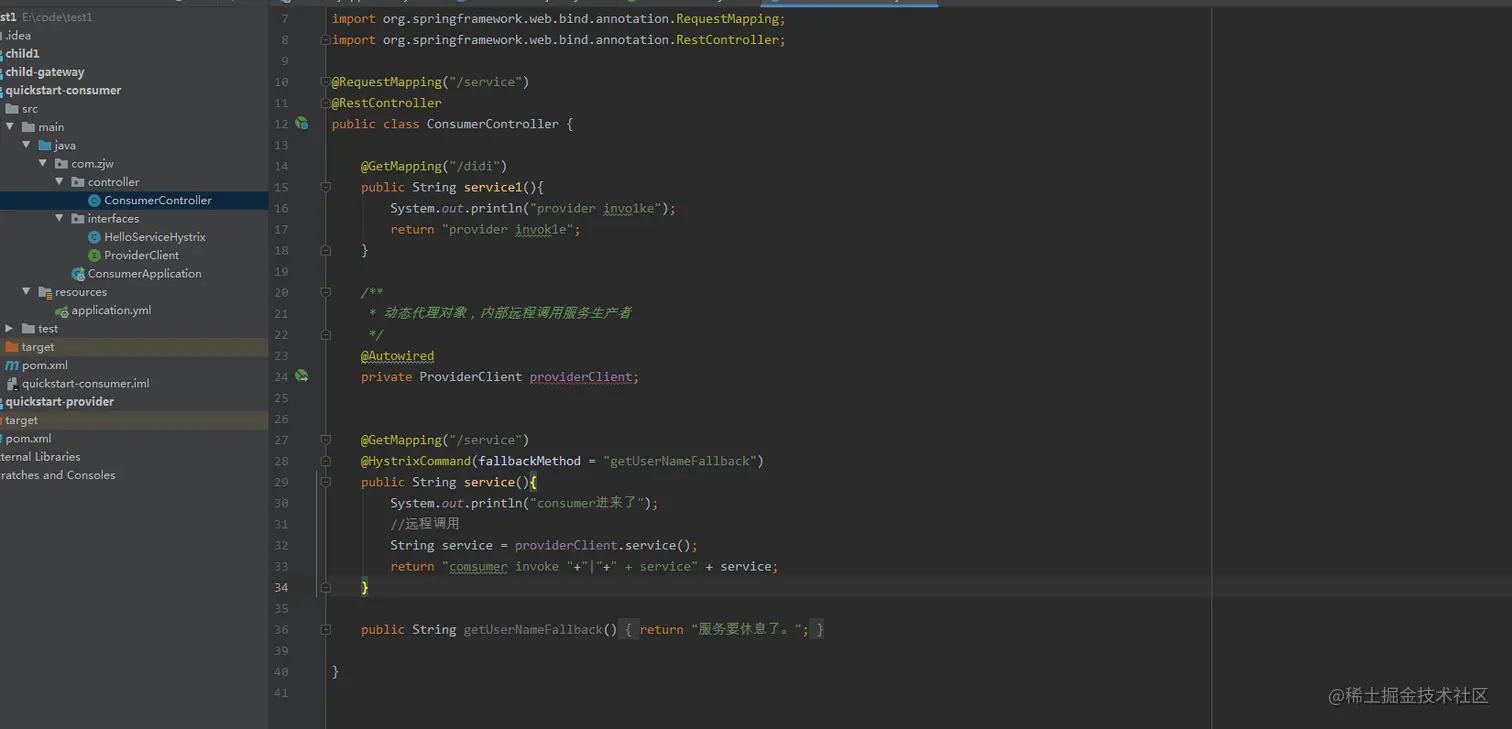This screenshot has height=729, width=1512.
Task: Select Scratches and Consoles in the project tree
Action: [58, 475]
